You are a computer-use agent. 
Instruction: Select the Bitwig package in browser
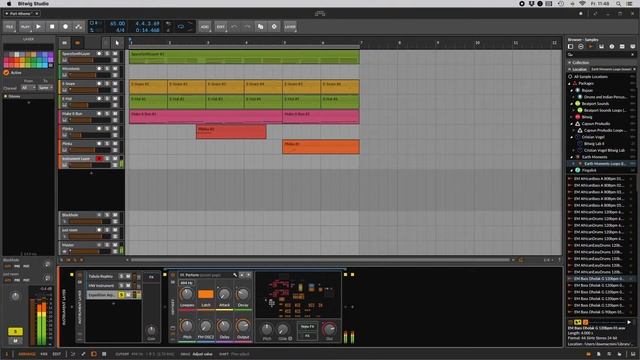[x=587, y=117]
